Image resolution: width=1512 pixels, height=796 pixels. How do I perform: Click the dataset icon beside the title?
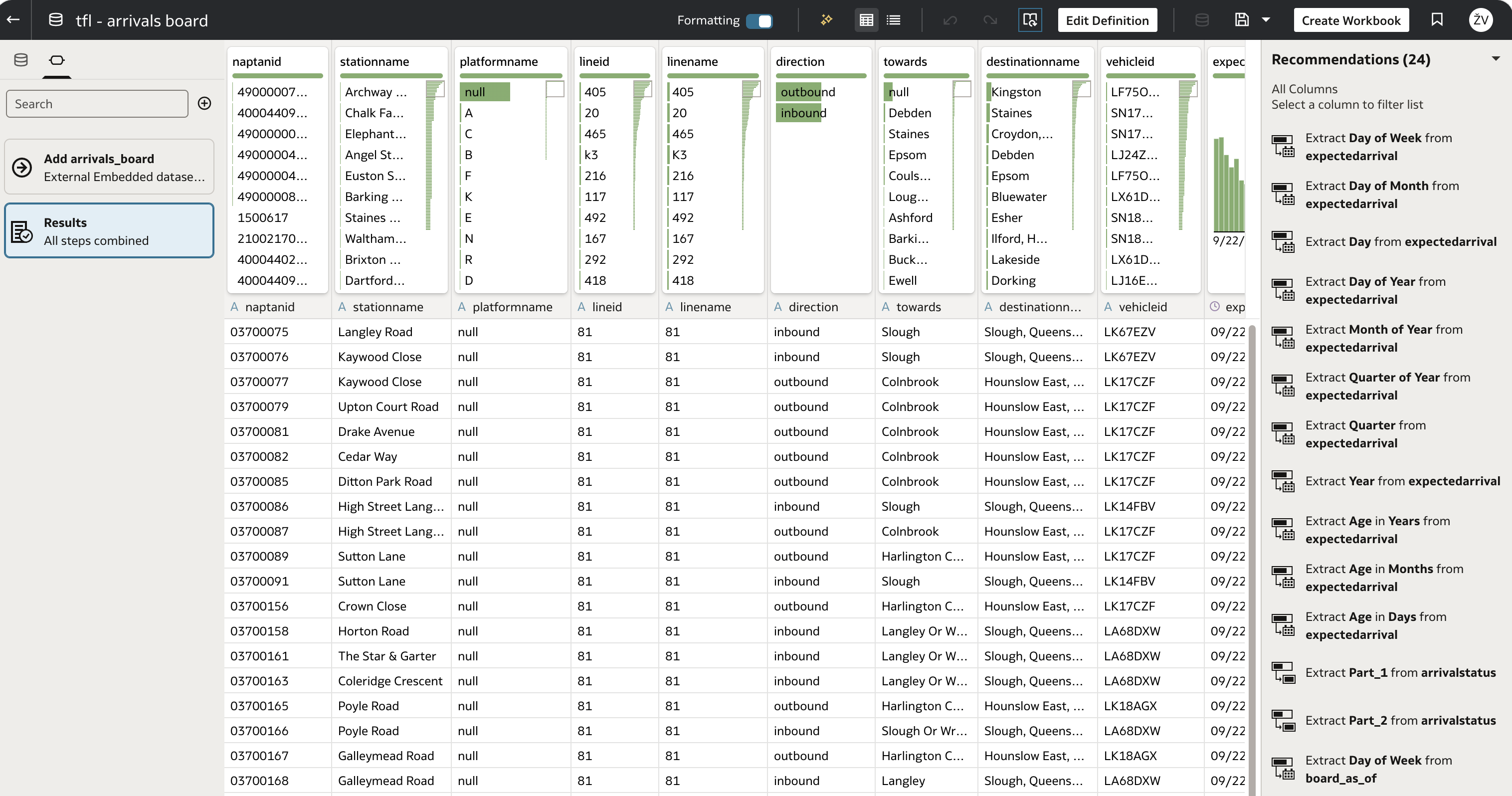click(x=56, y=20)
